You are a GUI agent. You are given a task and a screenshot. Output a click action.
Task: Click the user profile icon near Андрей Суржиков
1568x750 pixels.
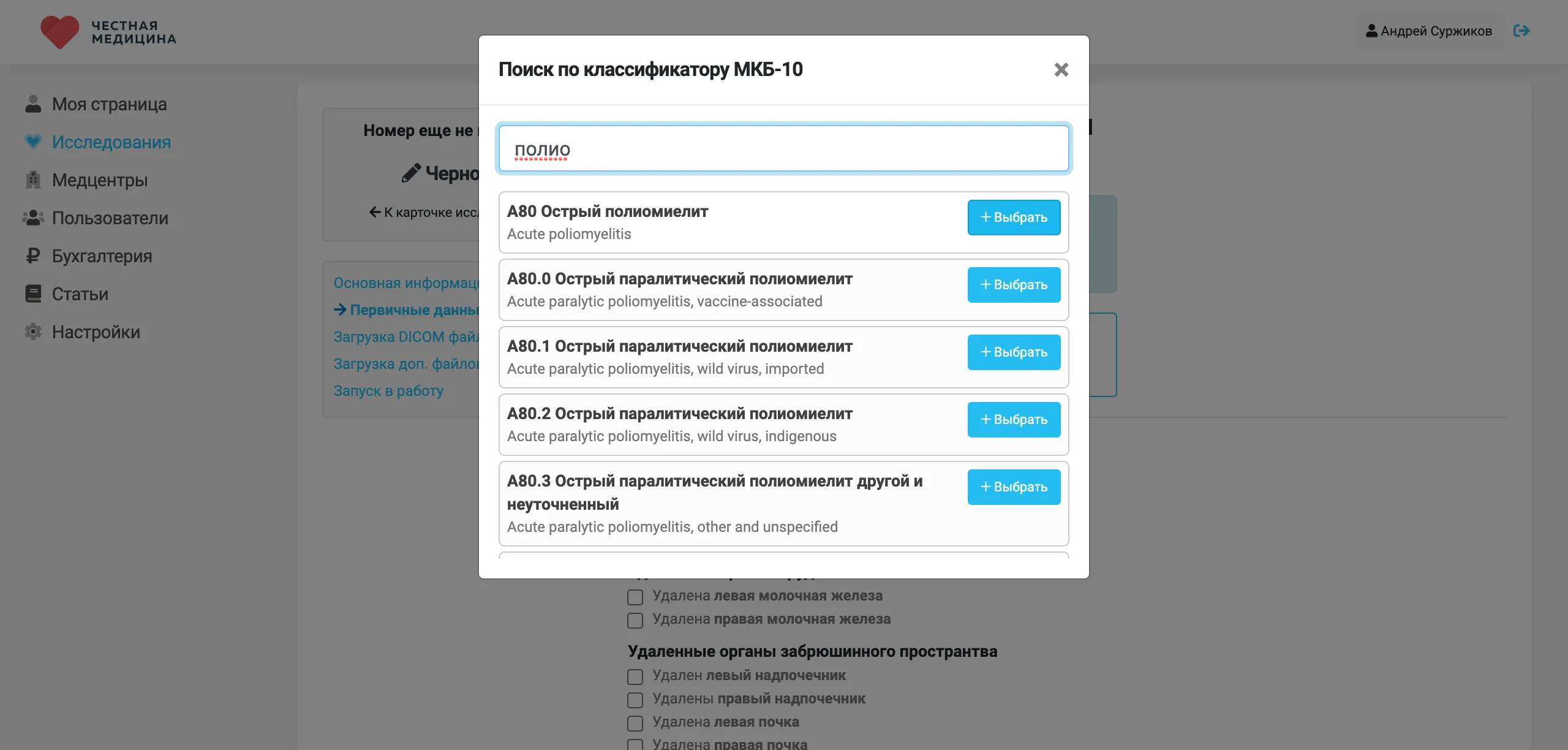tap(1371, 31)
